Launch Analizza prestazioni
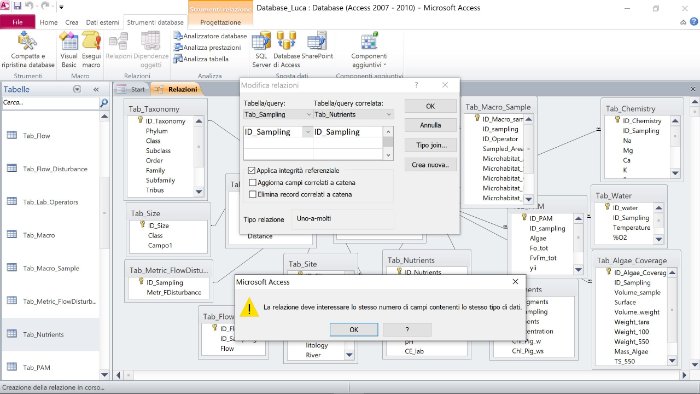700x394 pixels. pos(208,47)
